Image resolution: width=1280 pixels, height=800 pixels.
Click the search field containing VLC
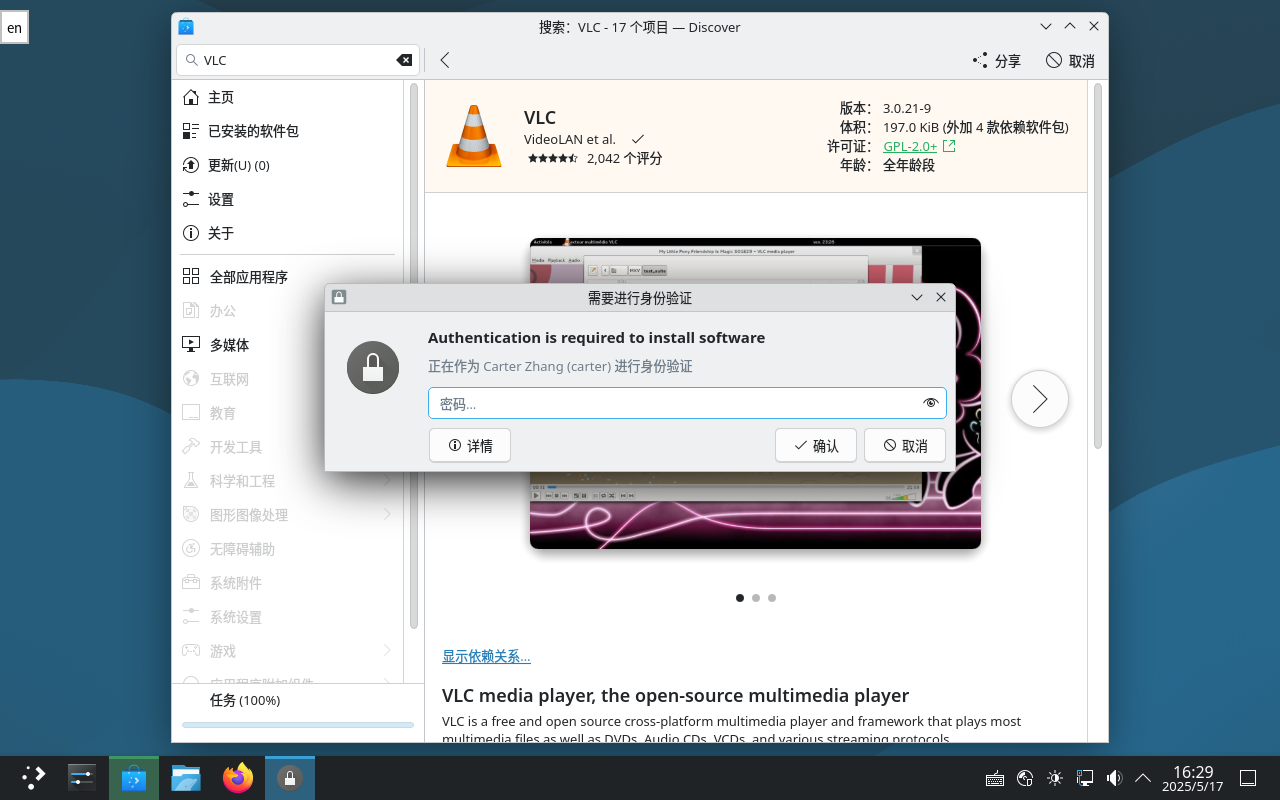point(297,60)
